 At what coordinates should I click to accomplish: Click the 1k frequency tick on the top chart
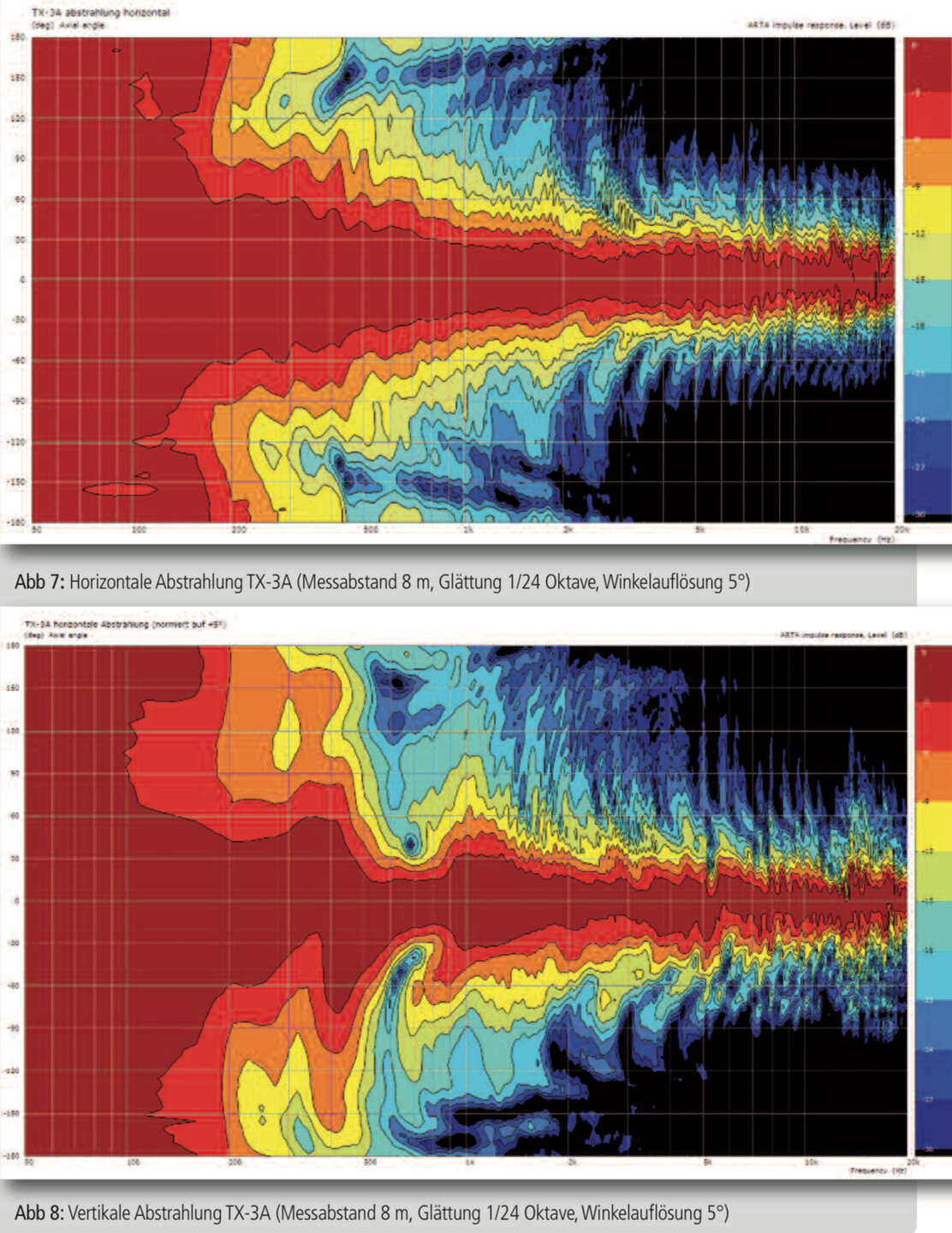pyautogui.click(x=467, y=529)
